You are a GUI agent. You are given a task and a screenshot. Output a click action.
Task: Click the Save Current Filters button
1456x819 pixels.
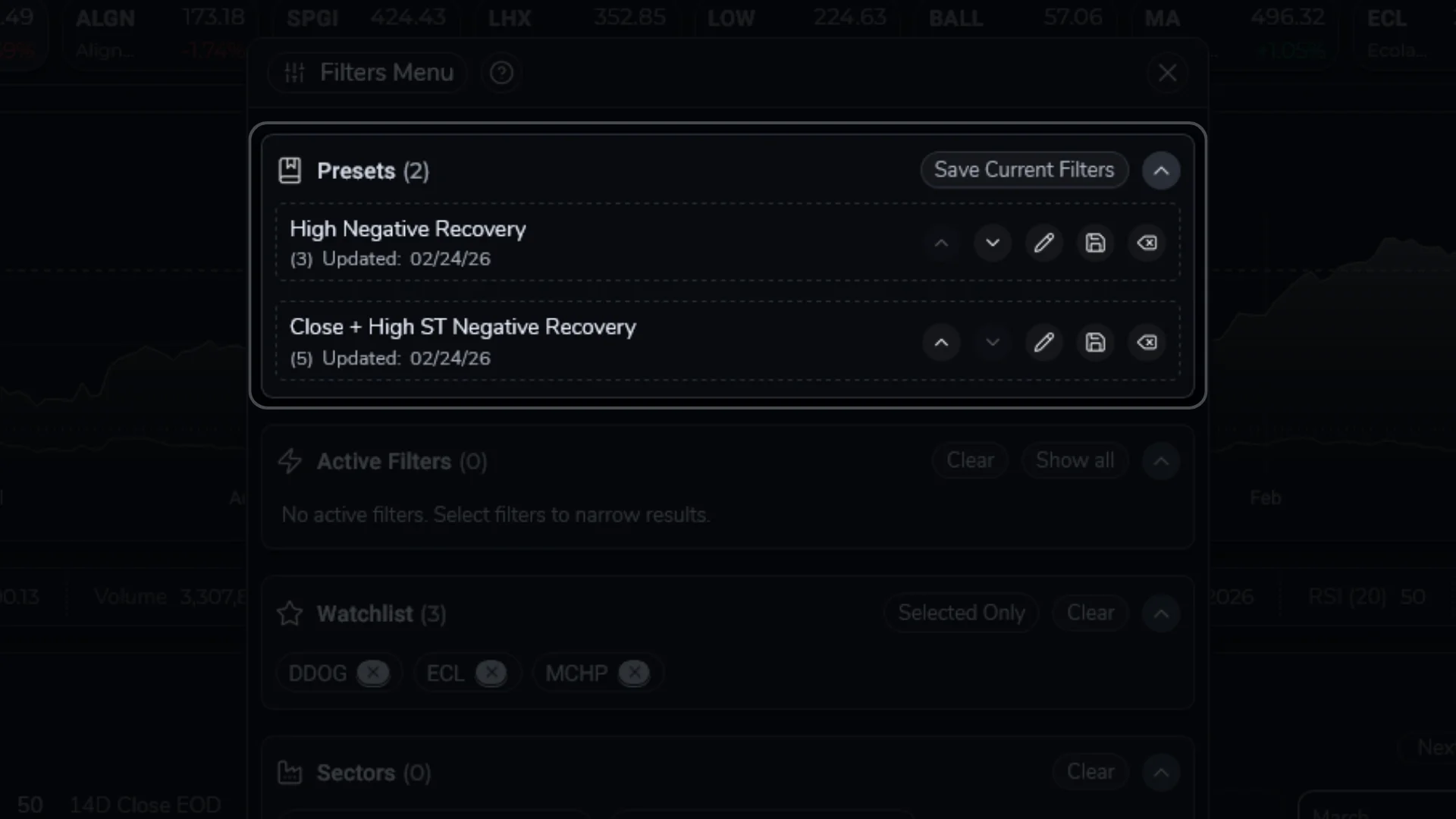coord(1024,170)
